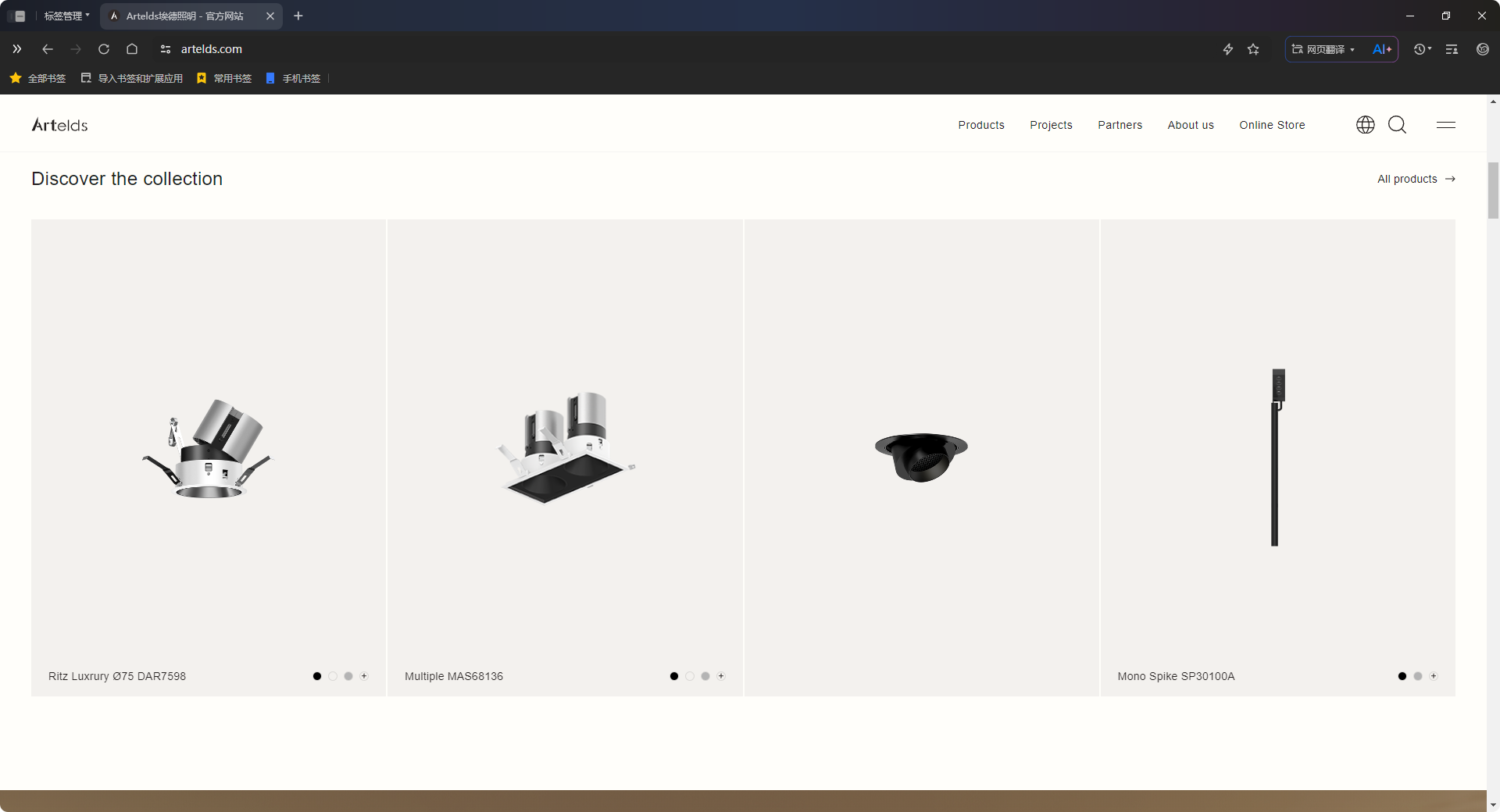Image resolution: width=1500 pixels, height=812 pixels.
Task: Click the lightning bolt icon in address bar
Action: (1227, 49)
